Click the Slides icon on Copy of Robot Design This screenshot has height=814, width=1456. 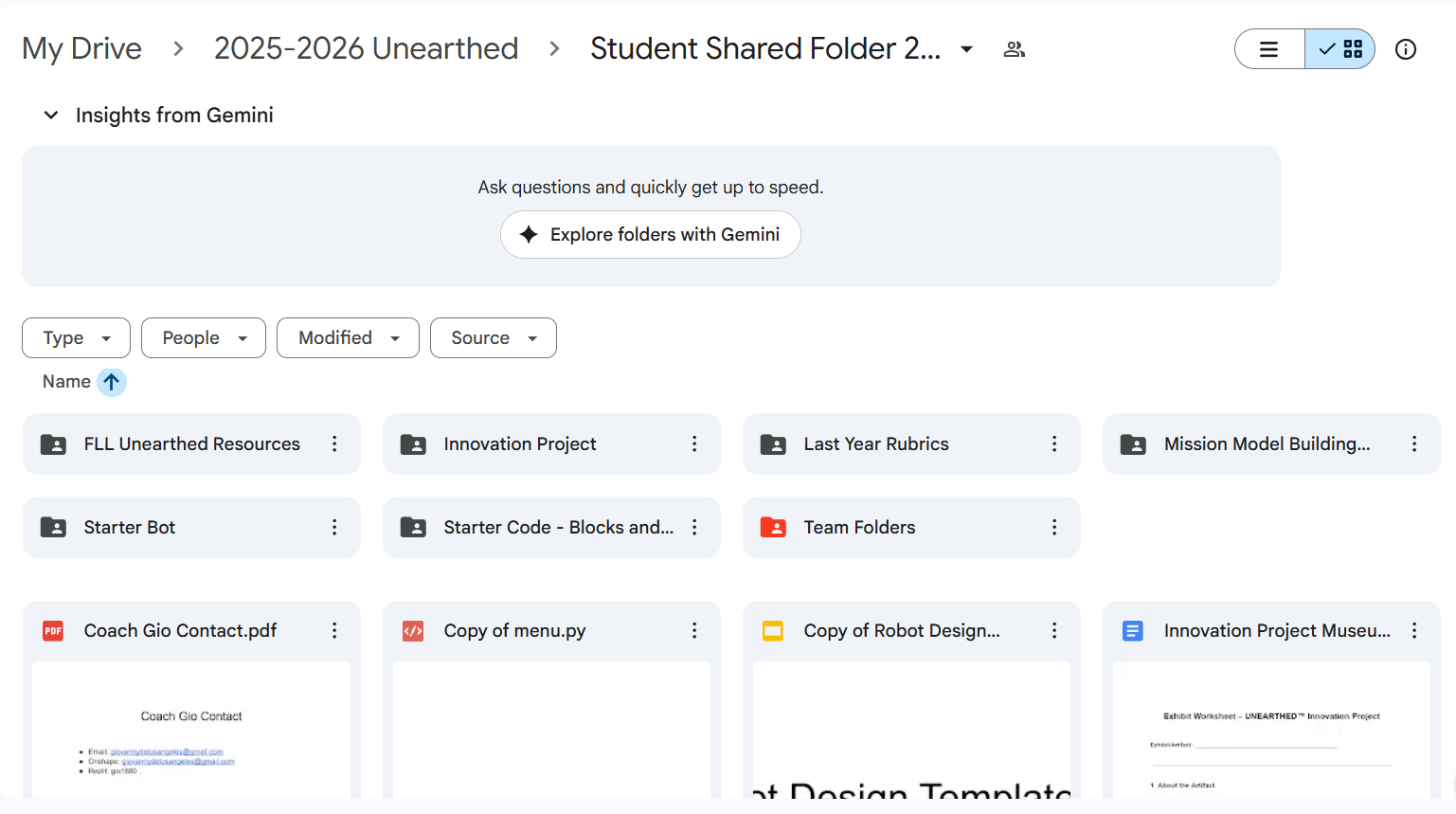[x=773, y=630]
